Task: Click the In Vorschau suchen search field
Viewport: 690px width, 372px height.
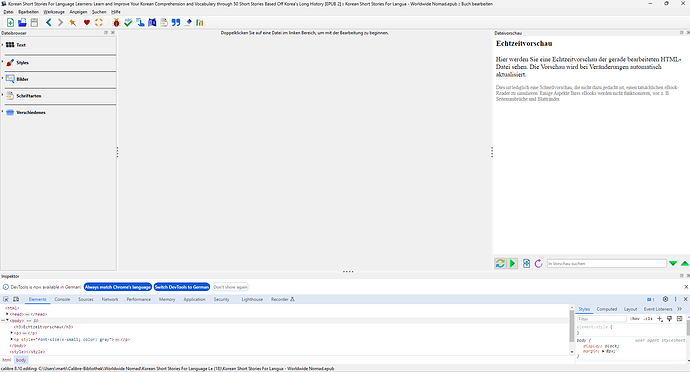Action: 607,263
